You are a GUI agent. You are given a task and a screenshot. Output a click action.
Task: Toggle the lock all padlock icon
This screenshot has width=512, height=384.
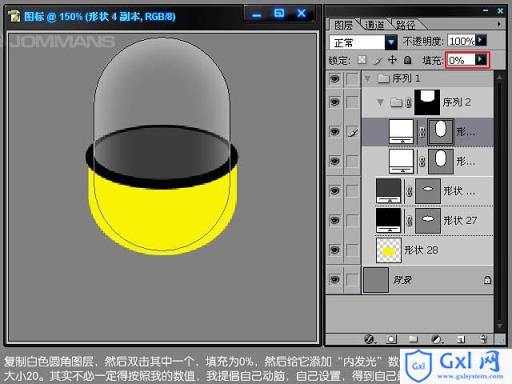coord(407,60)
